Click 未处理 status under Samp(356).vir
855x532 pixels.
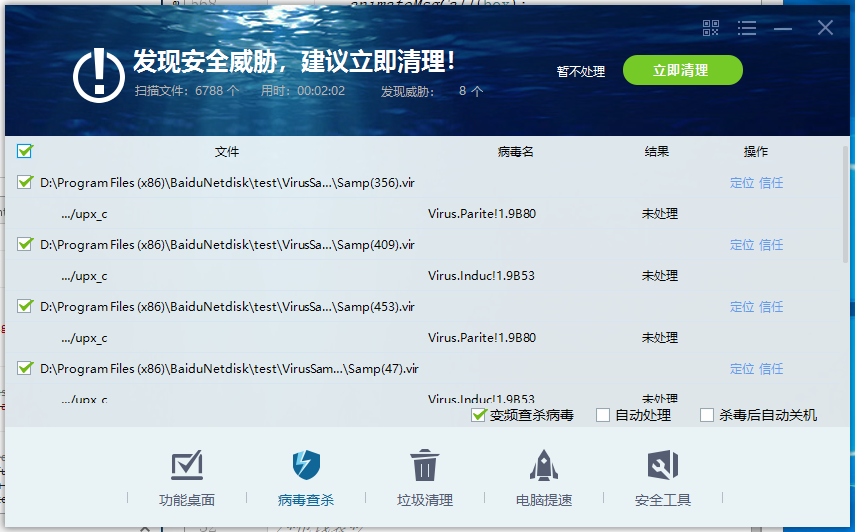pos(660,214)
